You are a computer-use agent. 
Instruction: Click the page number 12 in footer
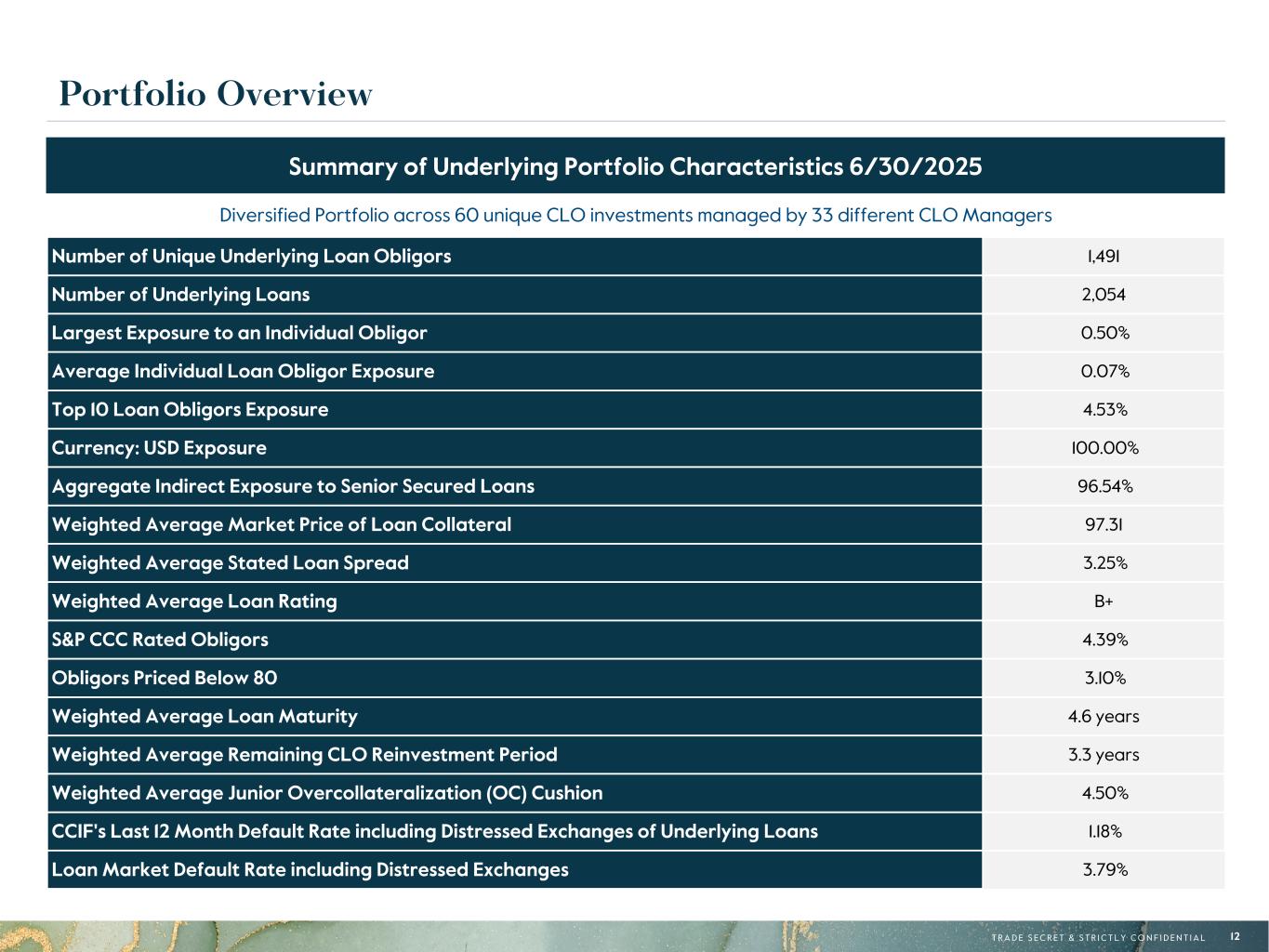[x=1235, y=937]
